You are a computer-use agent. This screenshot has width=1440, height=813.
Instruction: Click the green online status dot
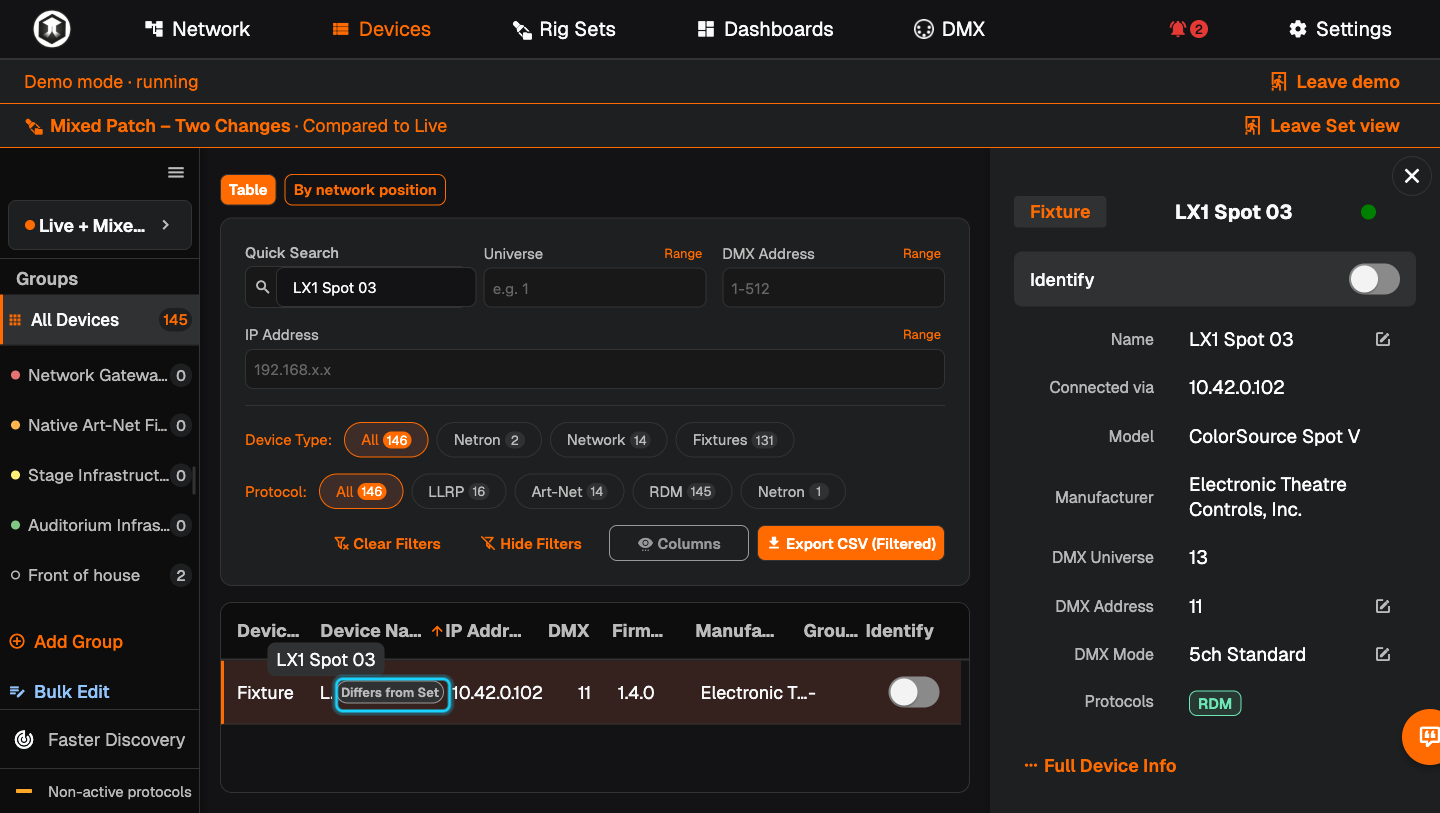coord(1369,212)
